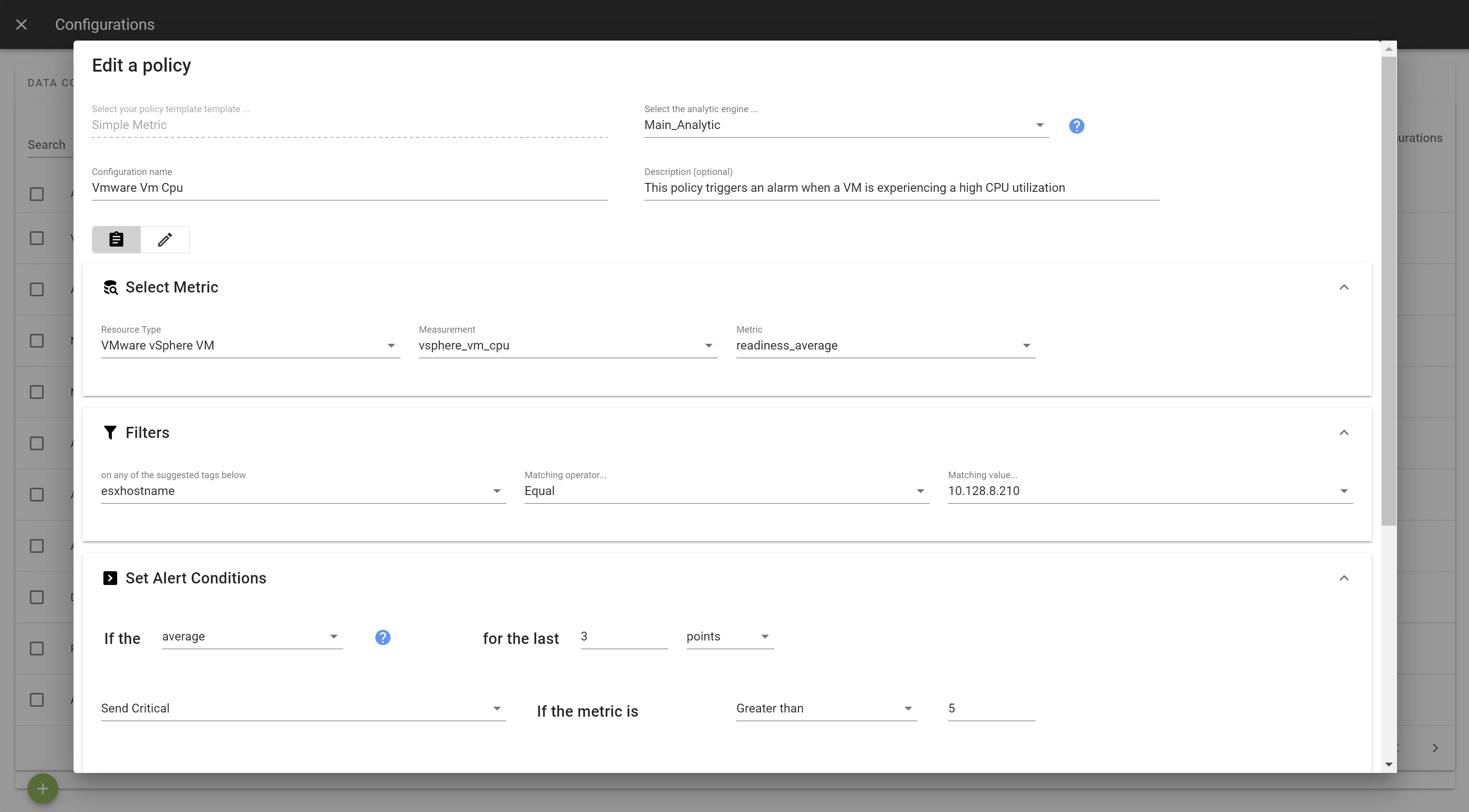Open help for analytic engine selection
This screenshot has width=1469, height=812.
pos(1076,126)
